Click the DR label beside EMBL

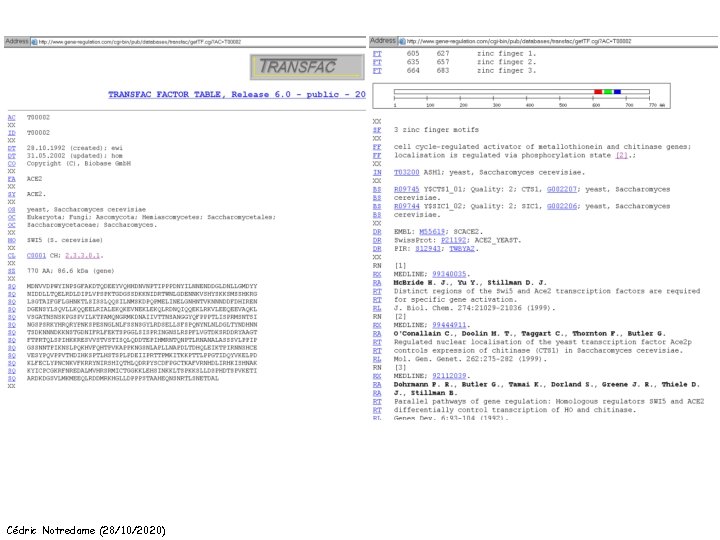[x=377, y=232]
